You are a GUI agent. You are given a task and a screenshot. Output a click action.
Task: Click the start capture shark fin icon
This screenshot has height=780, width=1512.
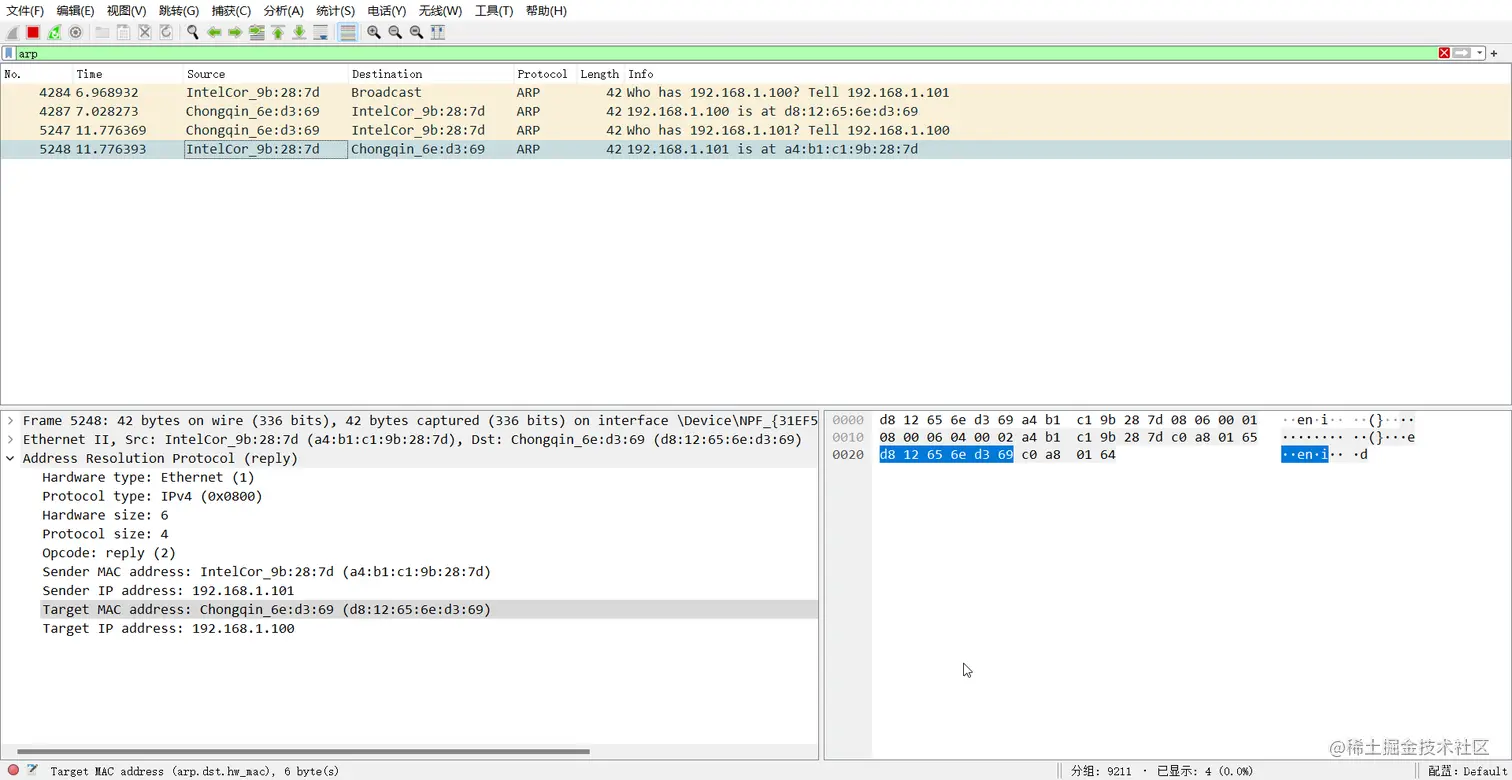pos(12,32)
